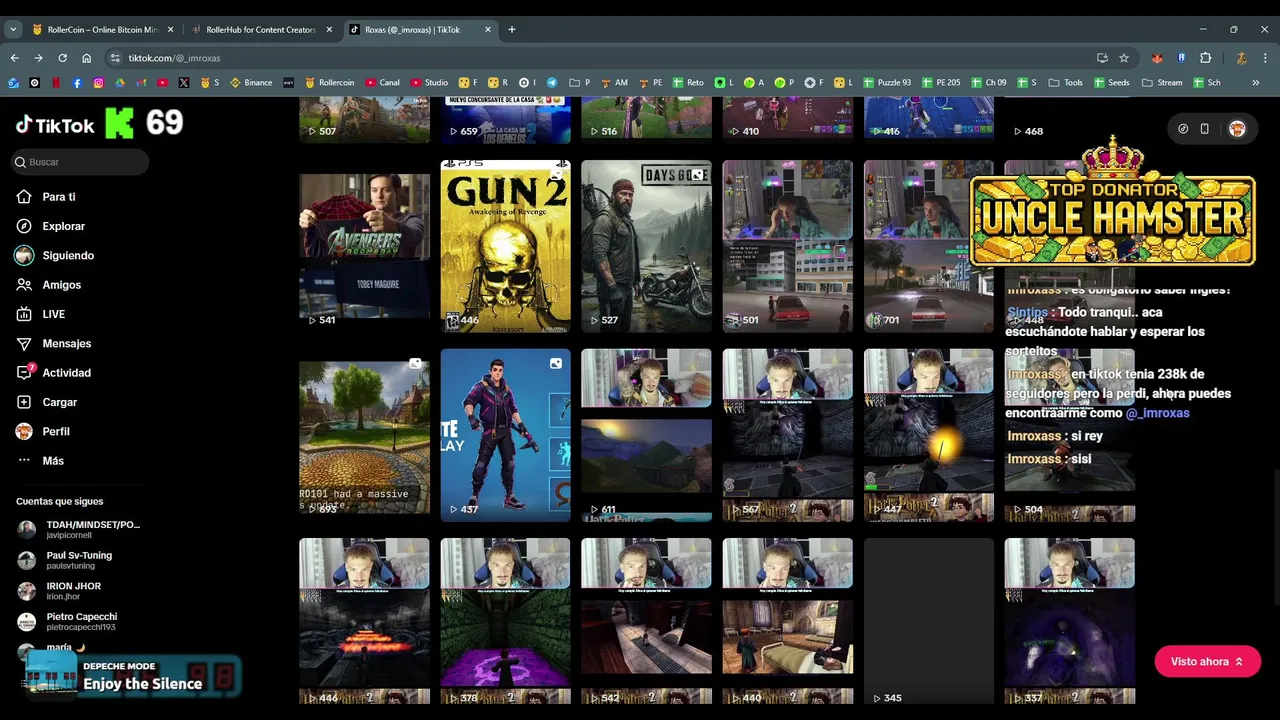Open the Studio YouTube bookmark
Screen dimensions: 1280x720
click(x=429, y=83)
